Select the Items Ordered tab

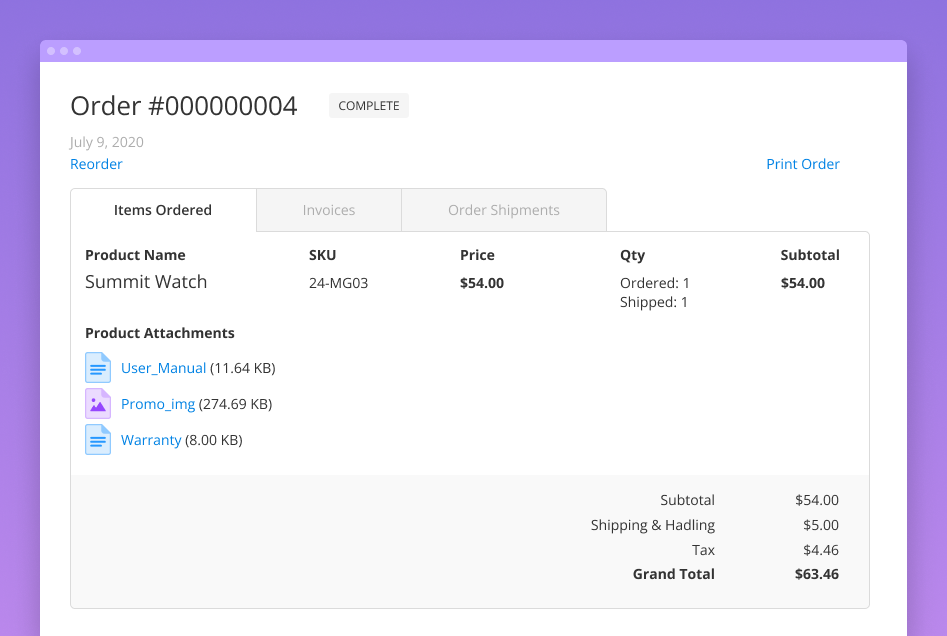click(x=163, y=210)
